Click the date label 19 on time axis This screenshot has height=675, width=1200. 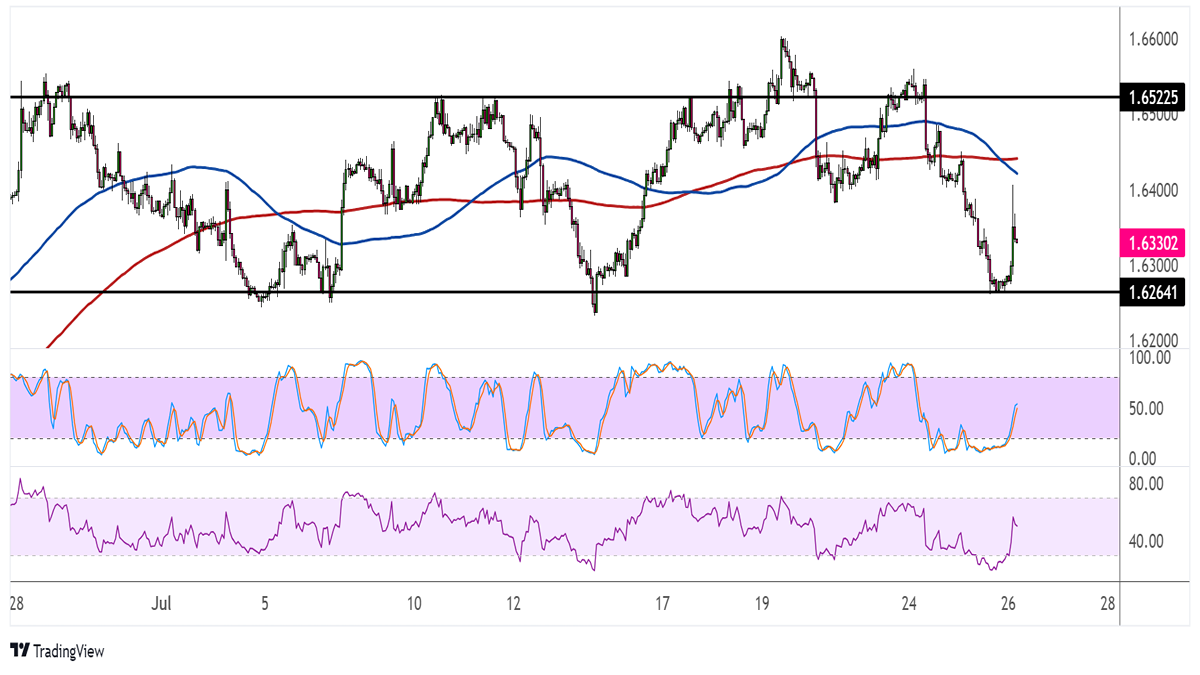762,604
